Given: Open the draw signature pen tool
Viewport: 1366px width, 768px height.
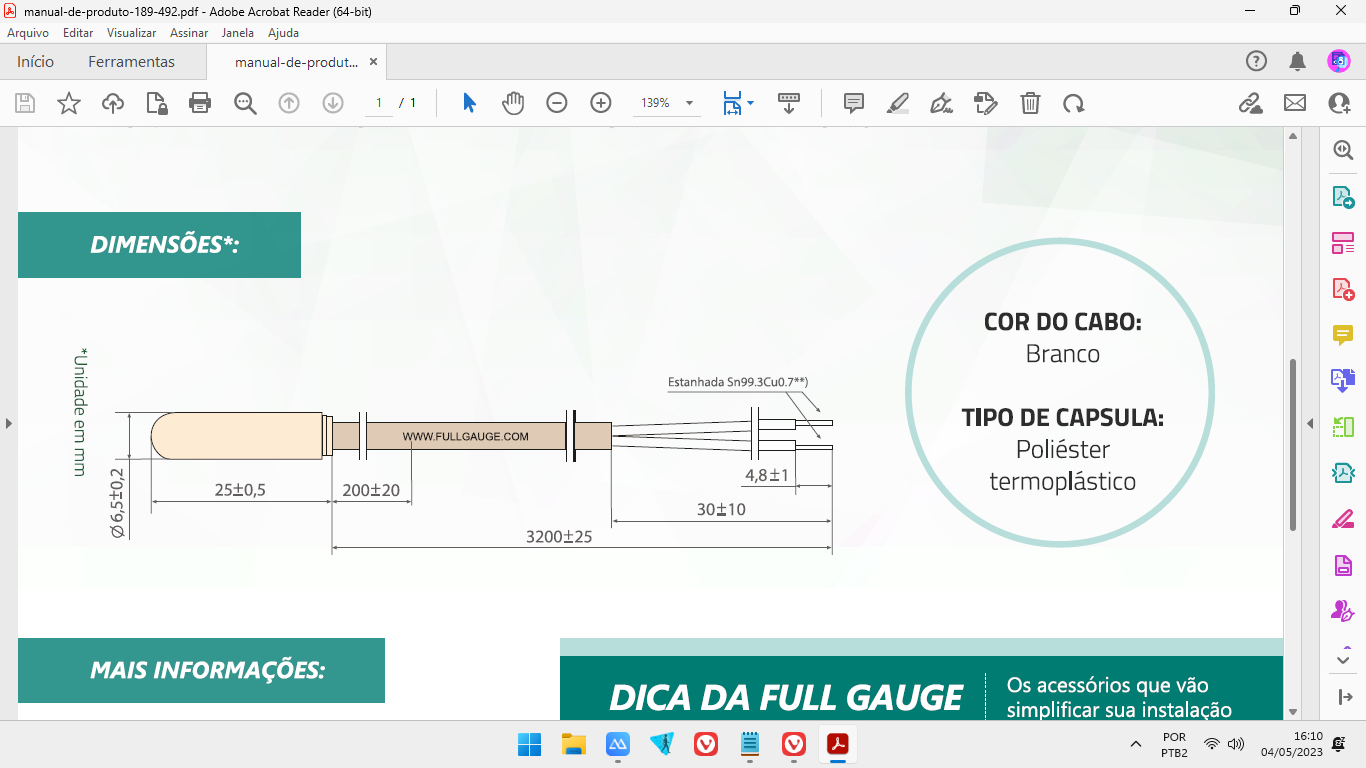Looking at the screenshot, I should (941, 103).
